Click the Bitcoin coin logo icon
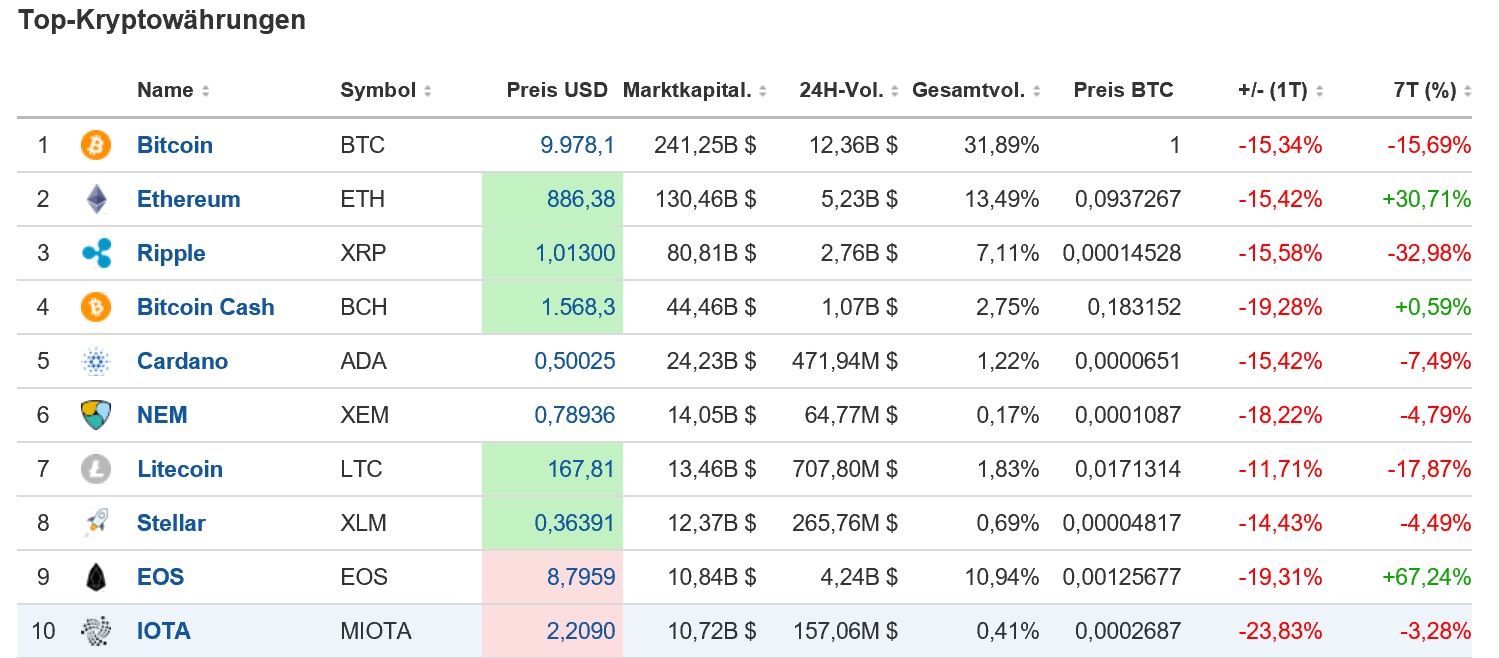 97,145
